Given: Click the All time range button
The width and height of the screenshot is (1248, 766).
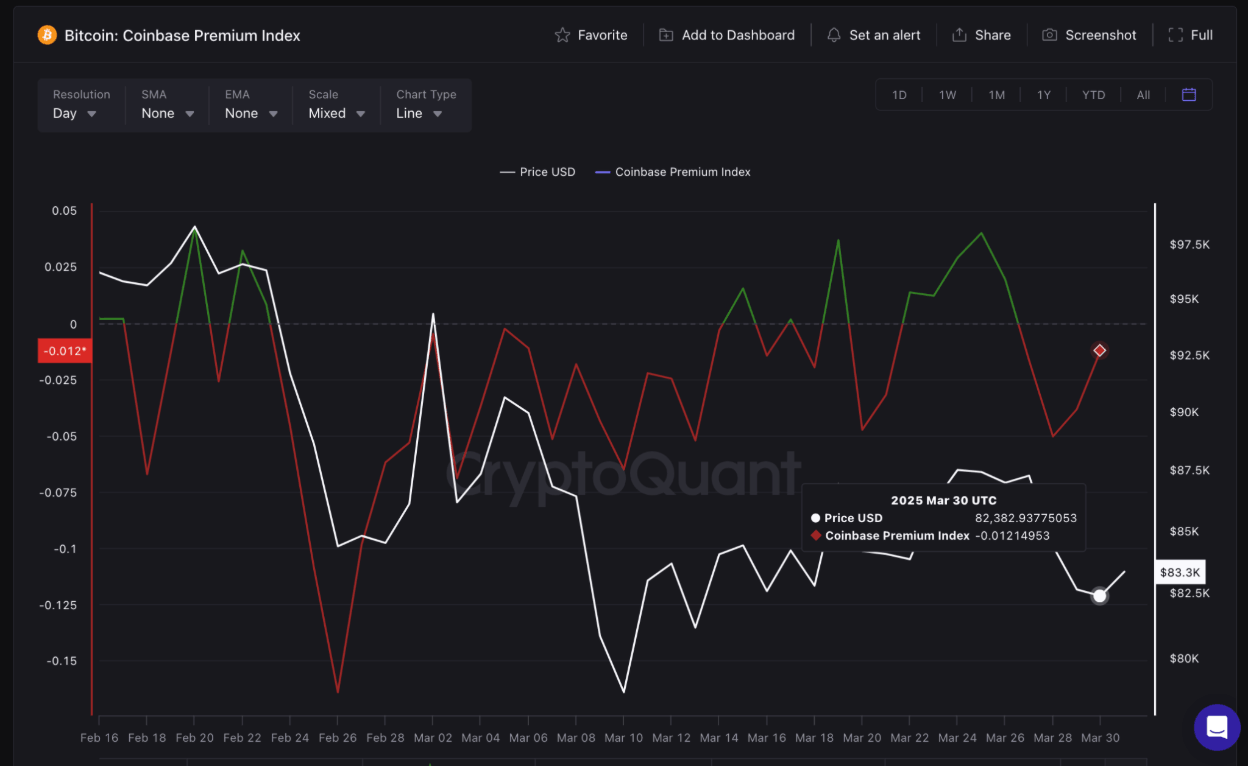Looking at the screenshot, I should (x=1143, y=94).
